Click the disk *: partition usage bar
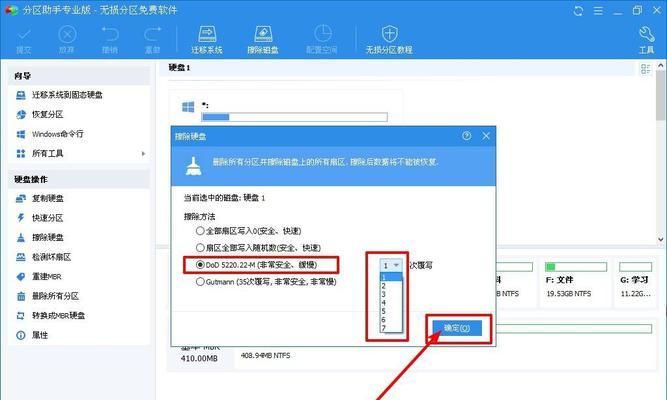This screenshot has width=667, height=400. coord(294,117)
